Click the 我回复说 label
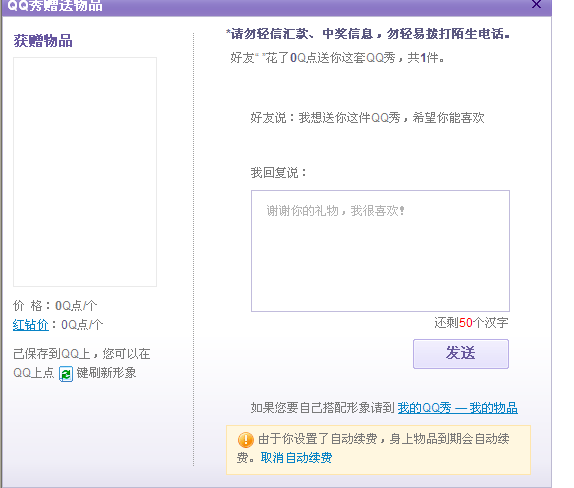This screenshot has width=574, height=488. click(278, 172)
